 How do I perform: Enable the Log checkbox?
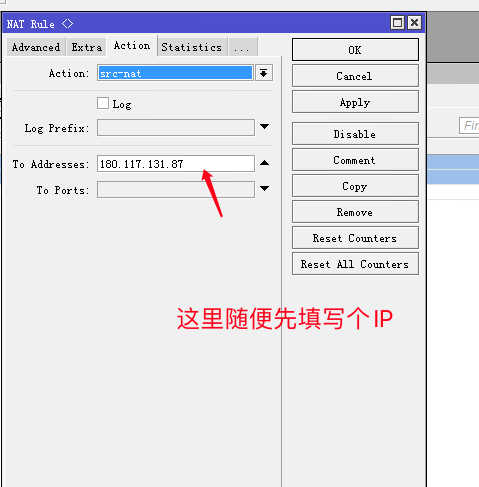103,103
